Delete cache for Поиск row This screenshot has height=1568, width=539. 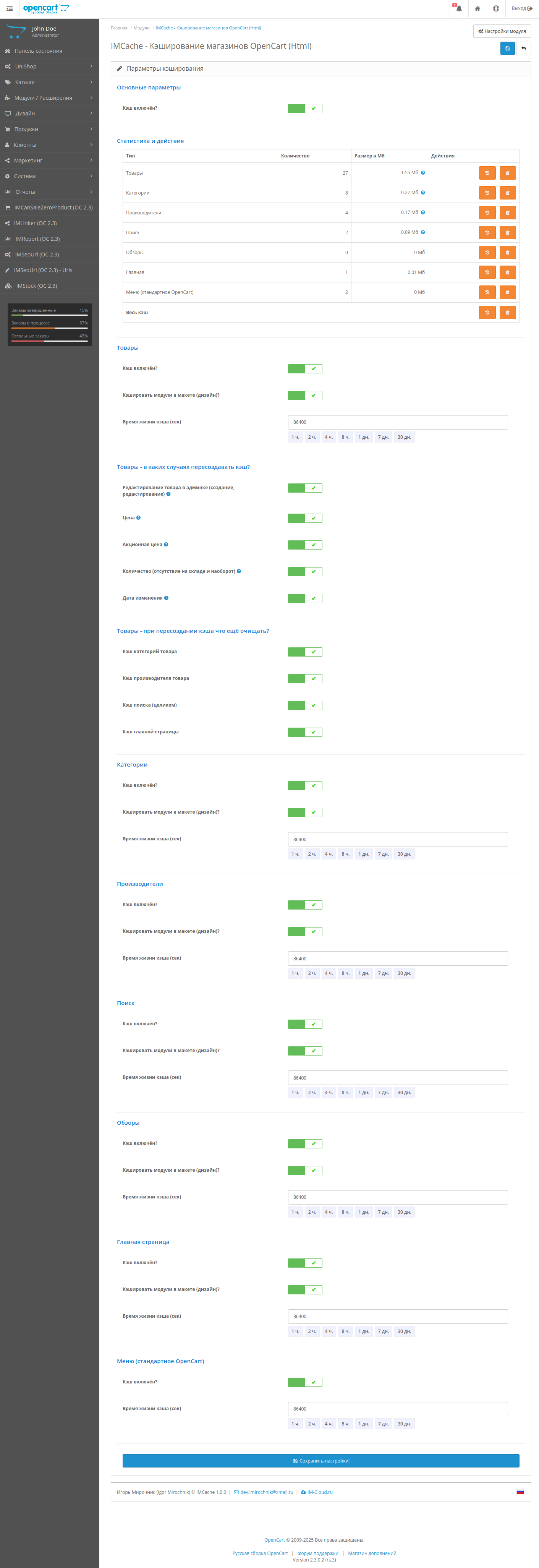point(507,232)
